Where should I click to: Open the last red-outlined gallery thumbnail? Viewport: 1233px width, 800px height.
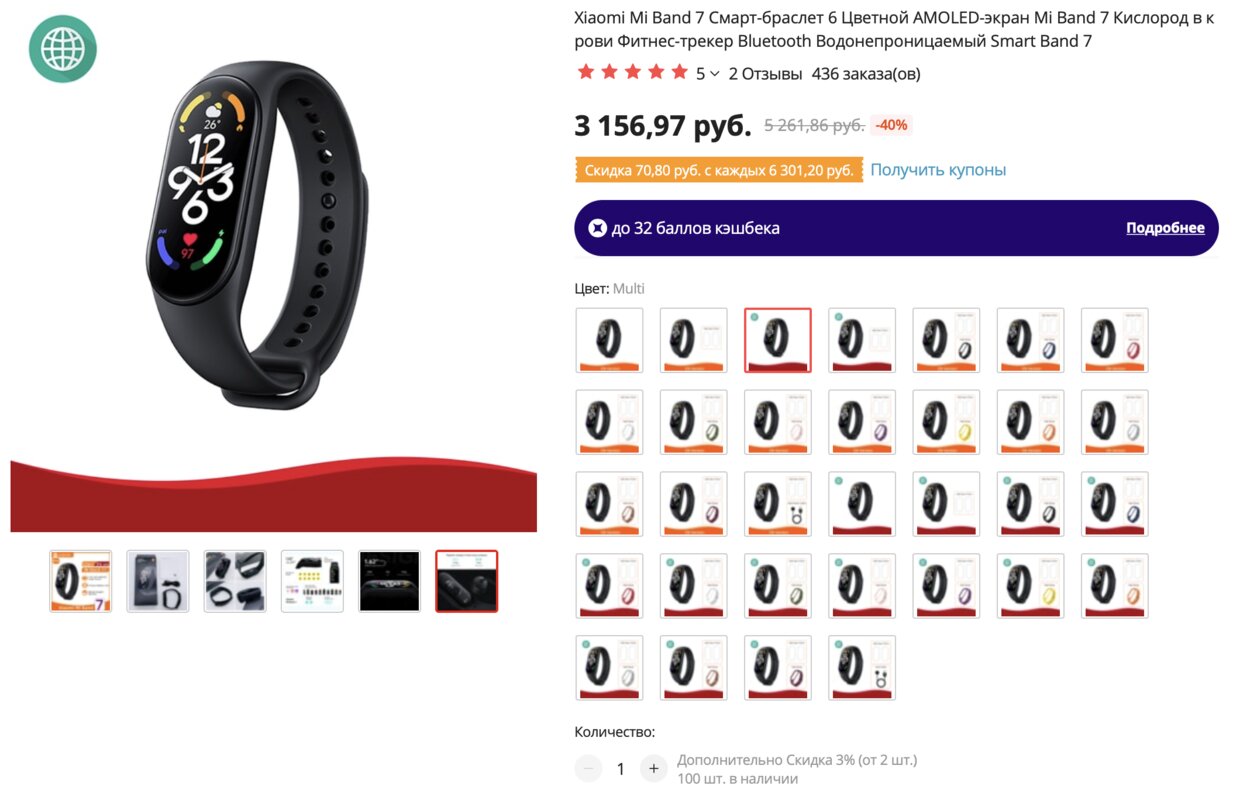pyautogui.click(x=467, y=581)
